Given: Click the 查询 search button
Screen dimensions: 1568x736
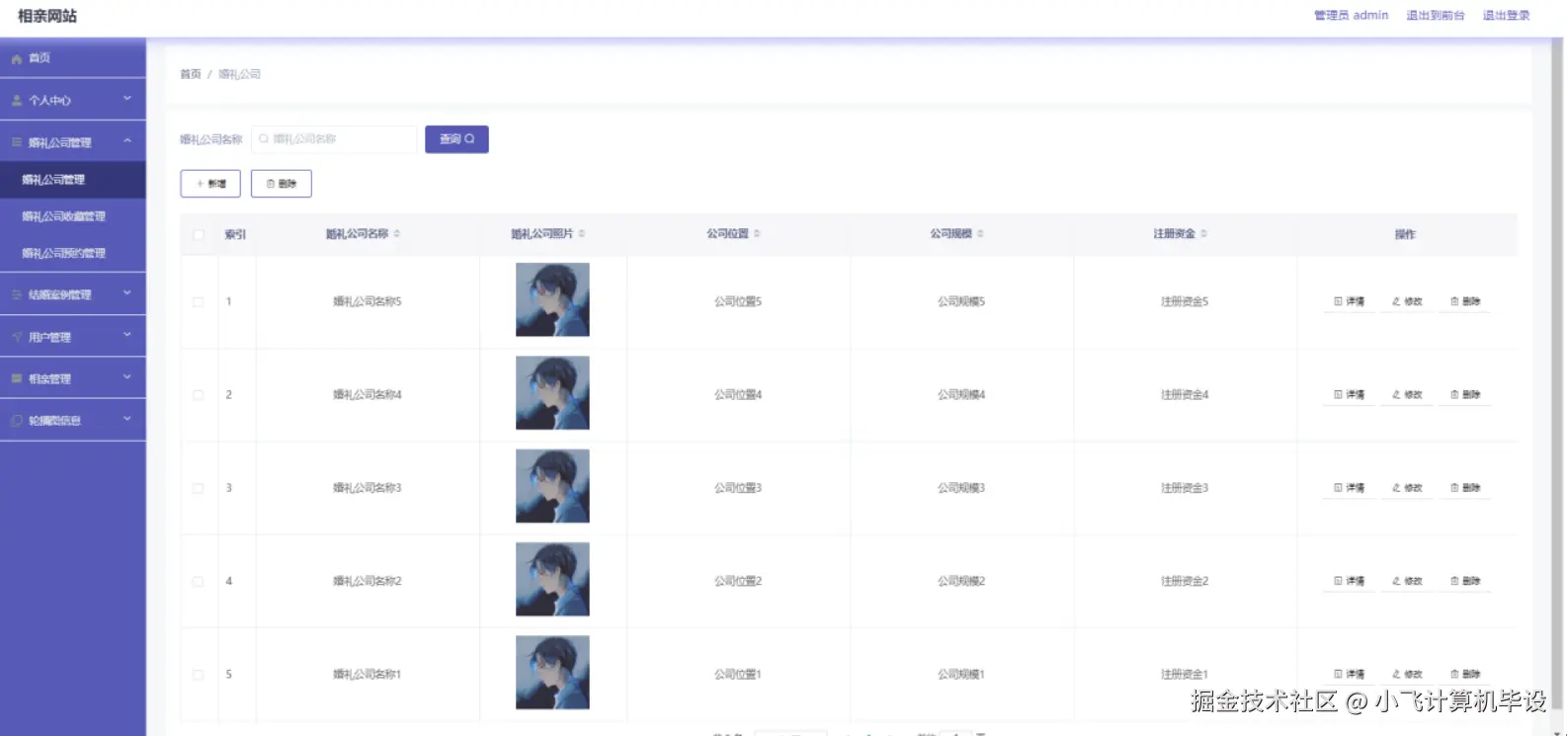Looking at the screenshot, I should coord(456,139).
